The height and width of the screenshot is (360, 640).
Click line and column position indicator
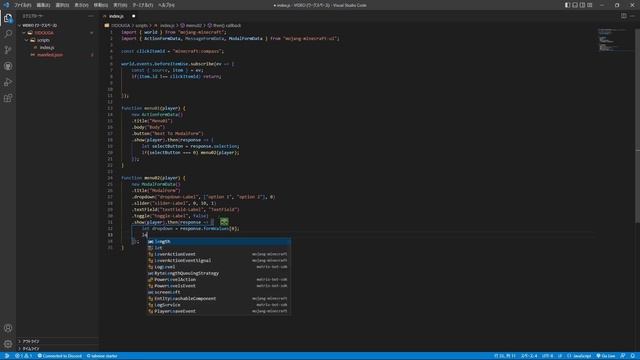tap(505, 356)
